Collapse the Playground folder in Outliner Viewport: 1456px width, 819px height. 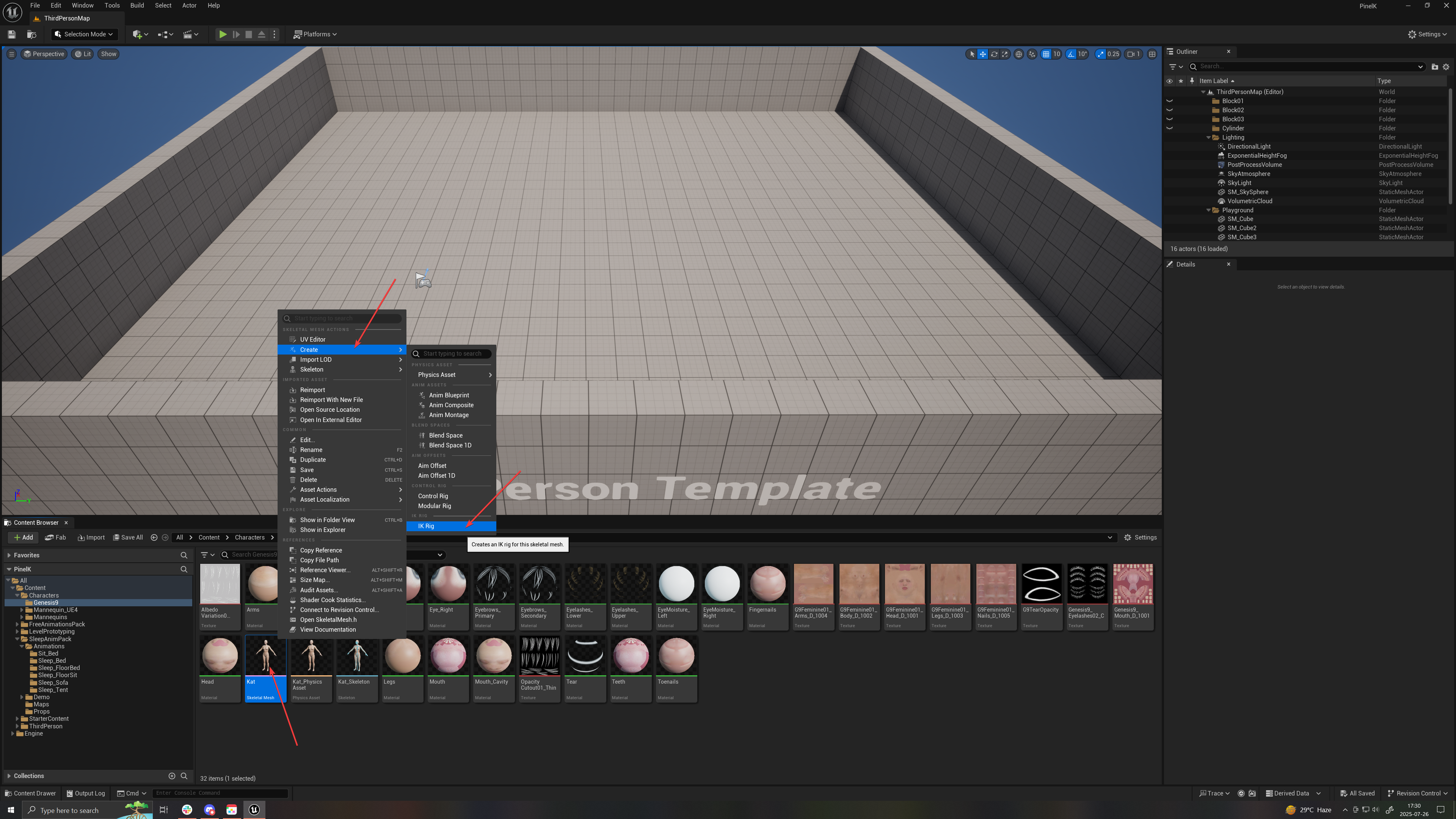coord(1208,210)
